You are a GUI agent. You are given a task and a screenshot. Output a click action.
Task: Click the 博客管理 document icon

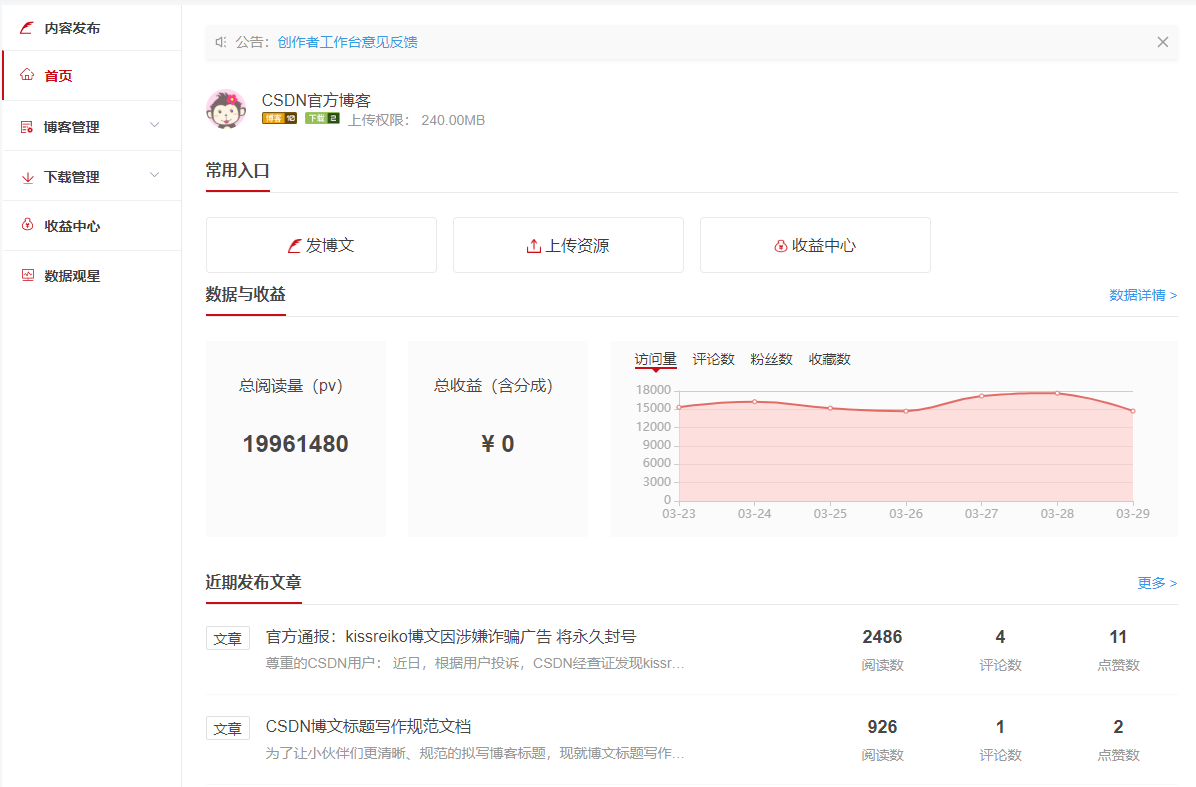tap(27, 127)
